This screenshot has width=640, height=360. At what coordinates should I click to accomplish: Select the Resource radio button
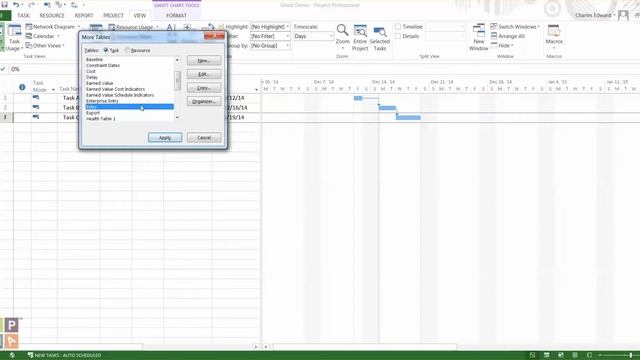point(127,50)
